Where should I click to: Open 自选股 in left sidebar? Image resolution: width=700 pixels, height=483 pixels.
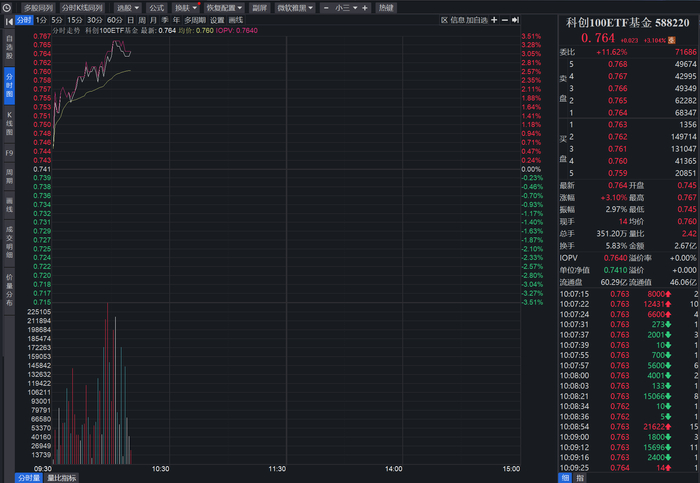coord(9,47)
